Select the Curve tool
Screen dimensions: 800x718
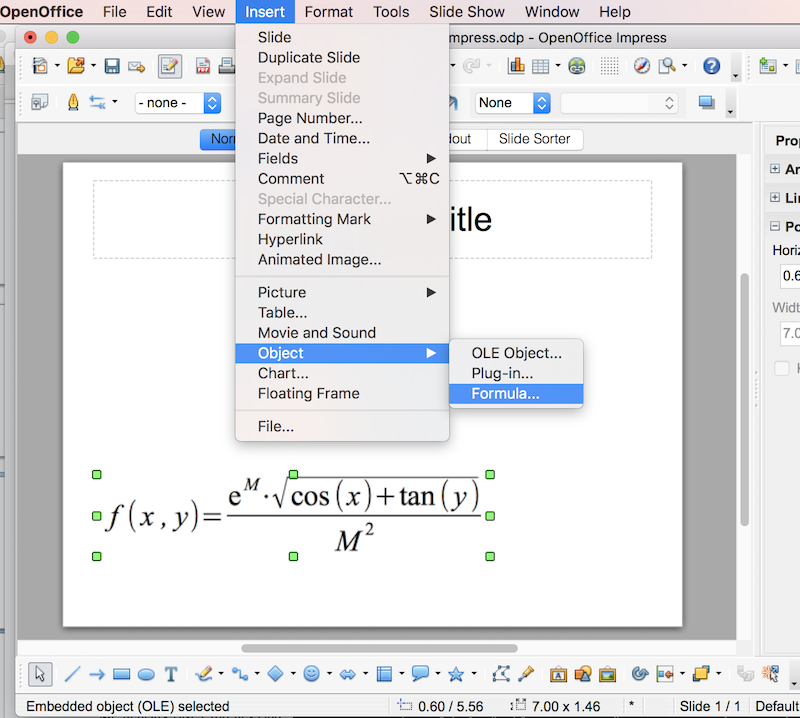[x=205, y=674]
